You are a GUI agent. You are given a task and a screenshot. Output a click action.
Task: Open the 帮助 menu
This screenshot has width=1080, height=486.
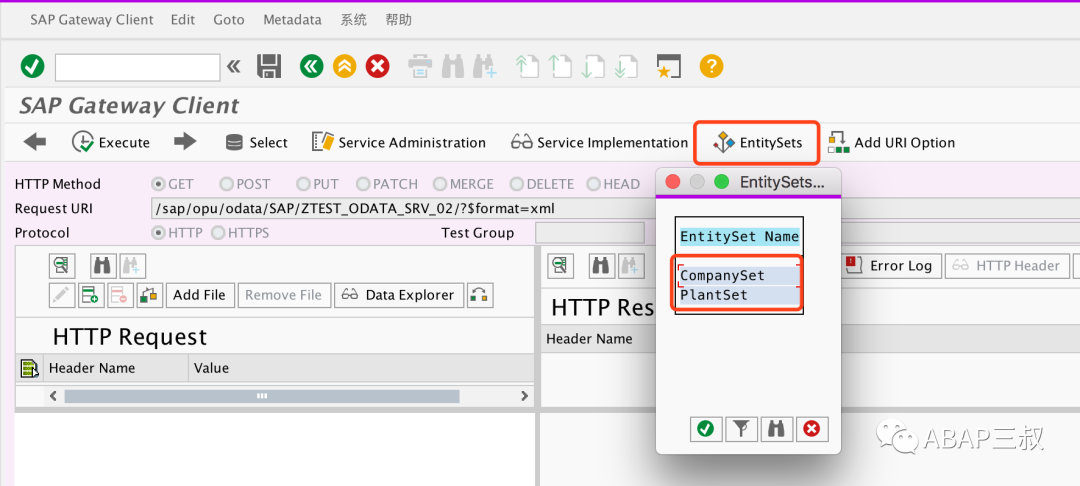pyautogui.click(x=398, y=20)
